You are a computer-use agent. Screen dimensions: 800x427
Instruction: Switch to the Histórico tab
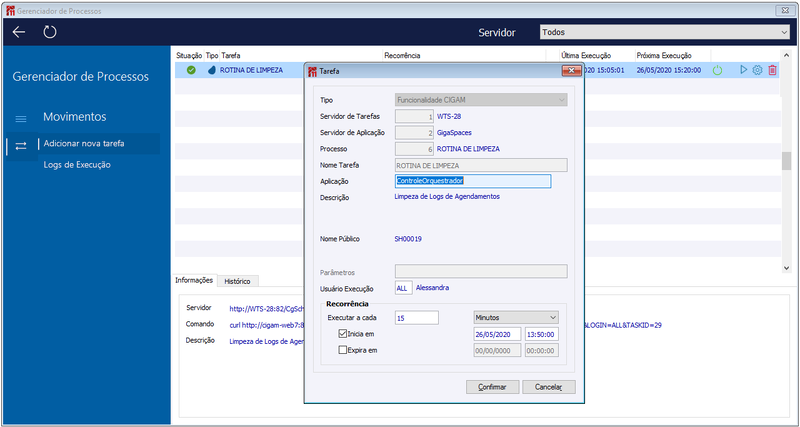coord(237,281)
